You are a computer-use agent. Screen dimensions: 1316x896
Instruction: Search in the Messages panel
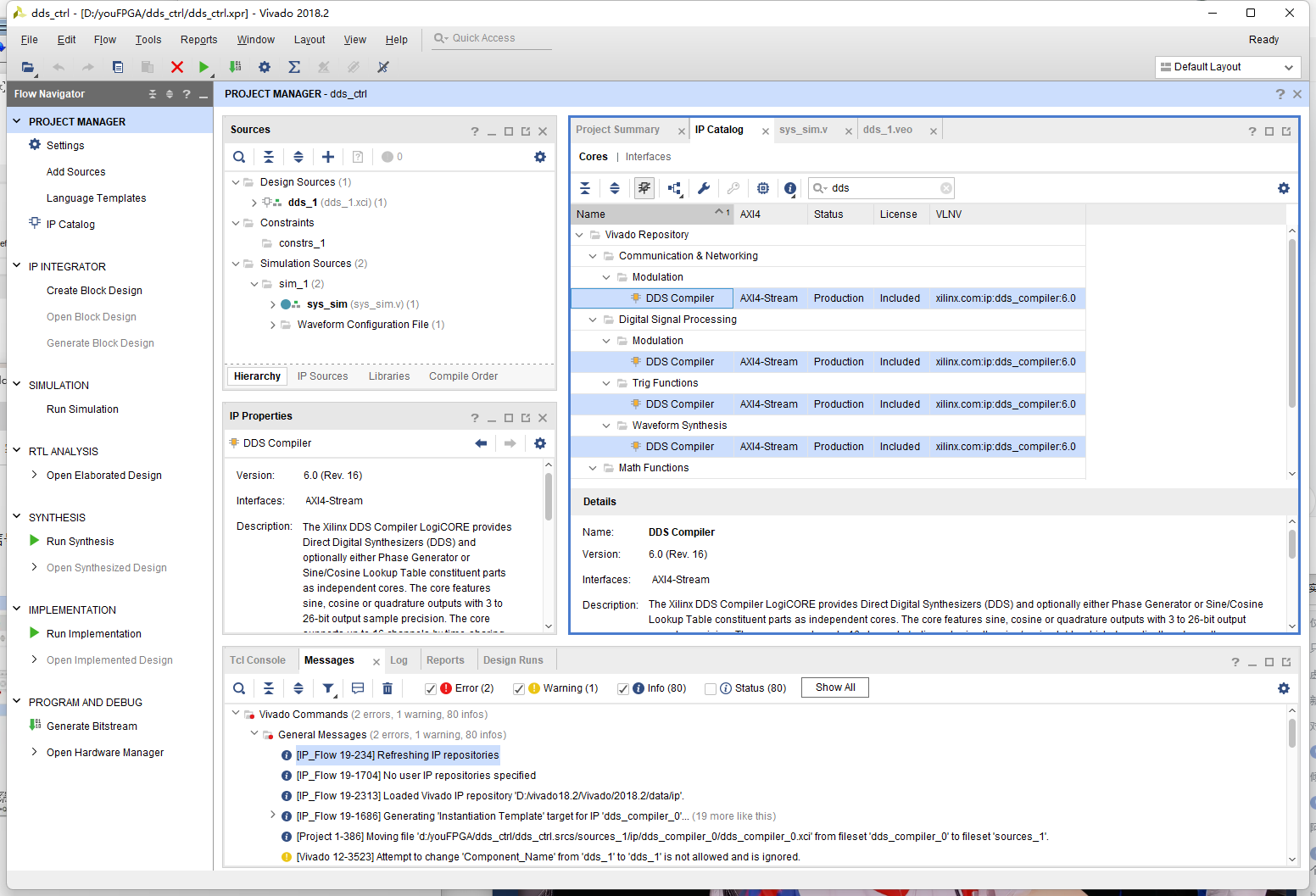[239, 688]
